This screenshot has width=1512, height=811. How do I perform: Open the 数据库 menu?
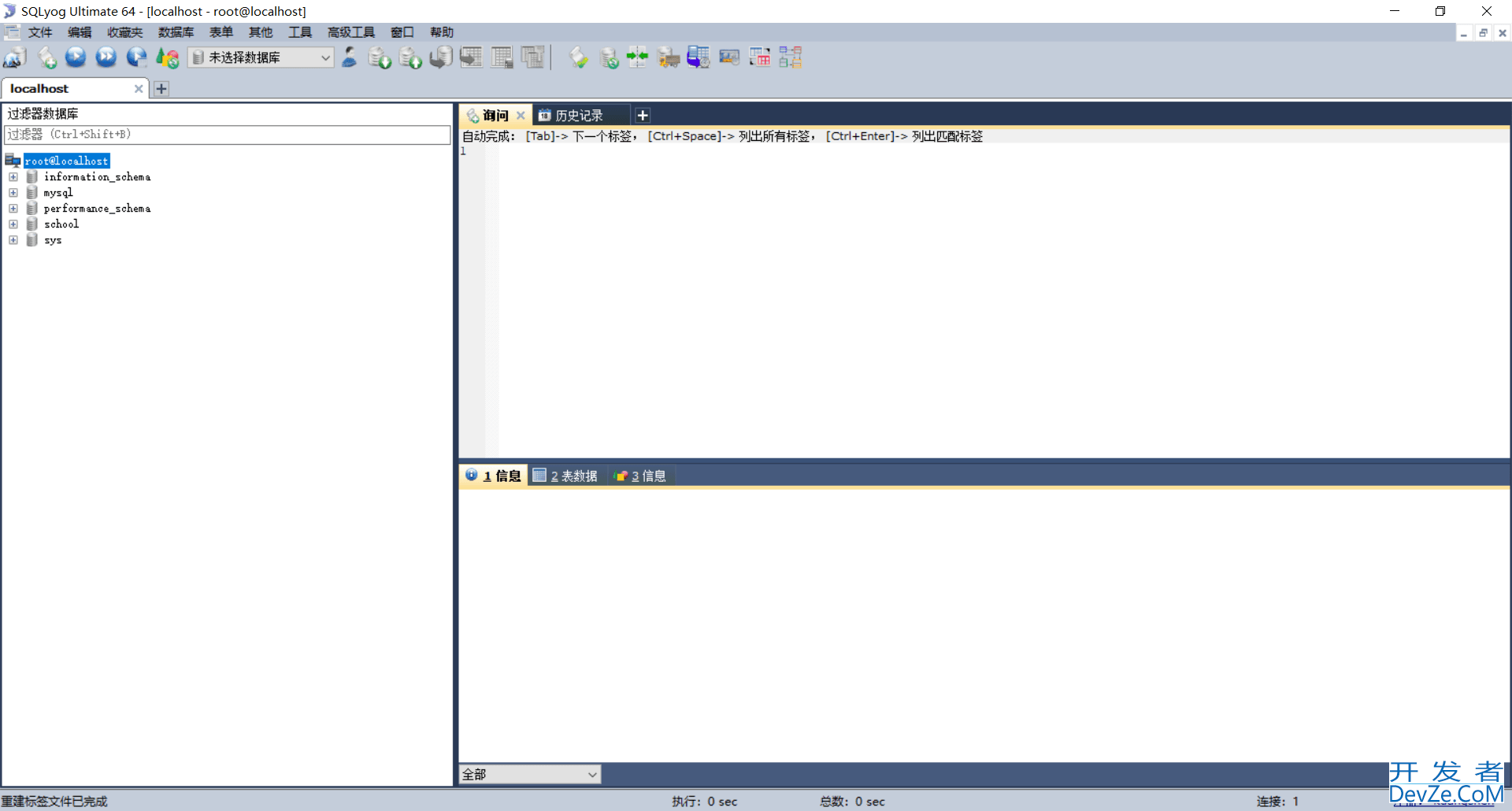pos(176,32)
